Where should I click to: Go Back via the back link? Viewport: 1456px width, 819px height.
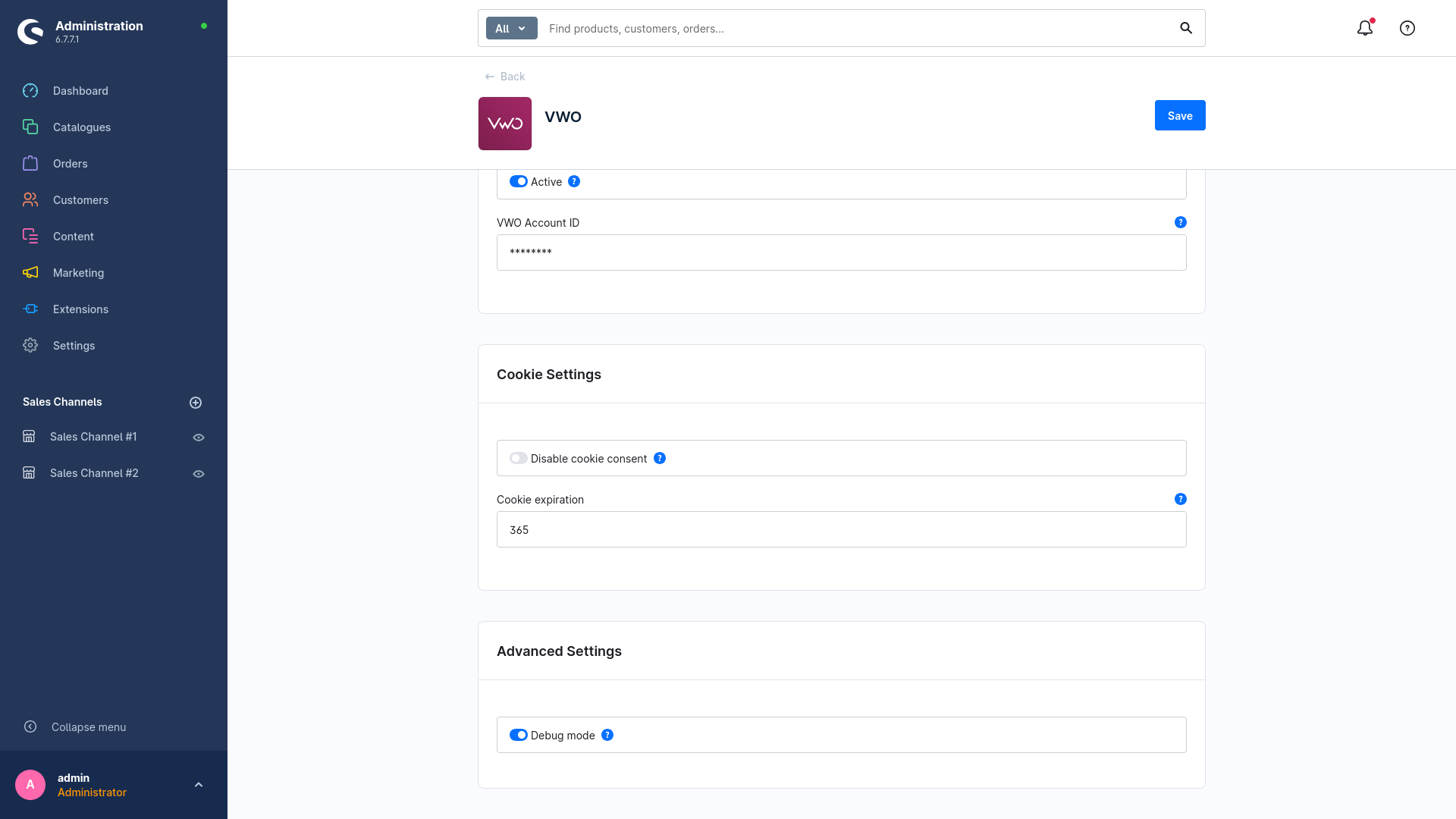point(505,77)
